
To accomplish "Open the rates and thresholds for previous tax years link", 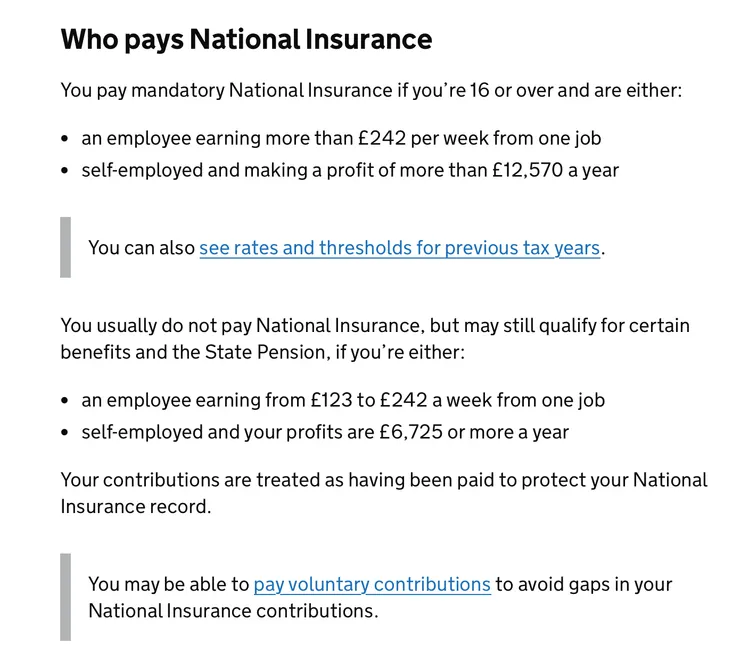I will (x=399, y=248).
